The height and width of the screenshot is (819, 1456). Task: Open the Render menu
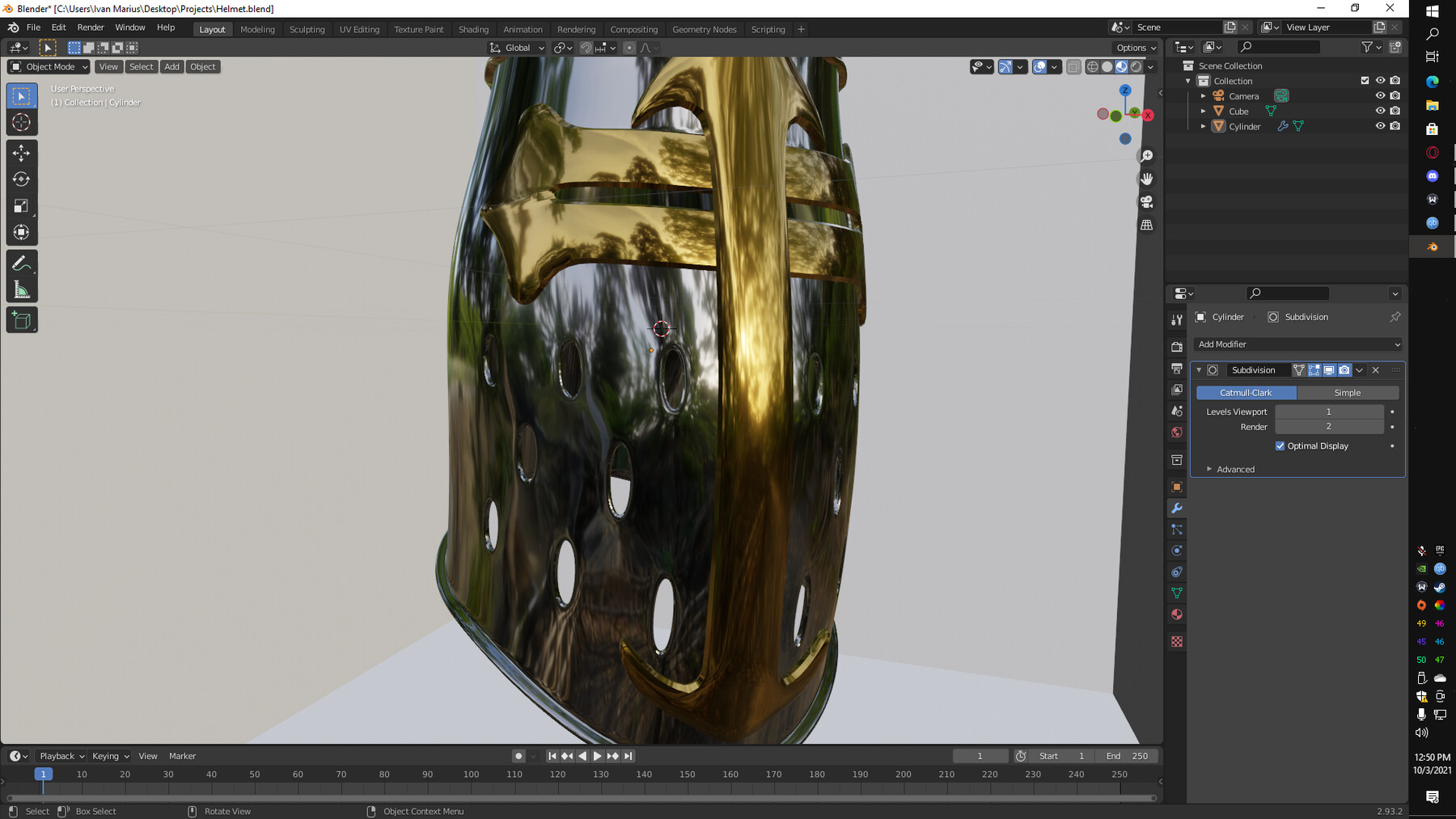coord(91,27)
